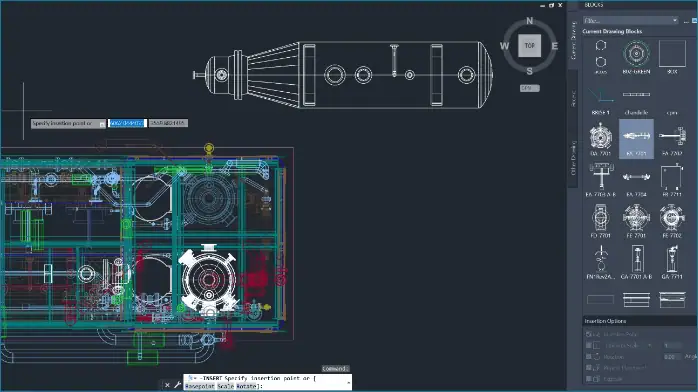Expand command line history arrow

[x=349, y=383]
